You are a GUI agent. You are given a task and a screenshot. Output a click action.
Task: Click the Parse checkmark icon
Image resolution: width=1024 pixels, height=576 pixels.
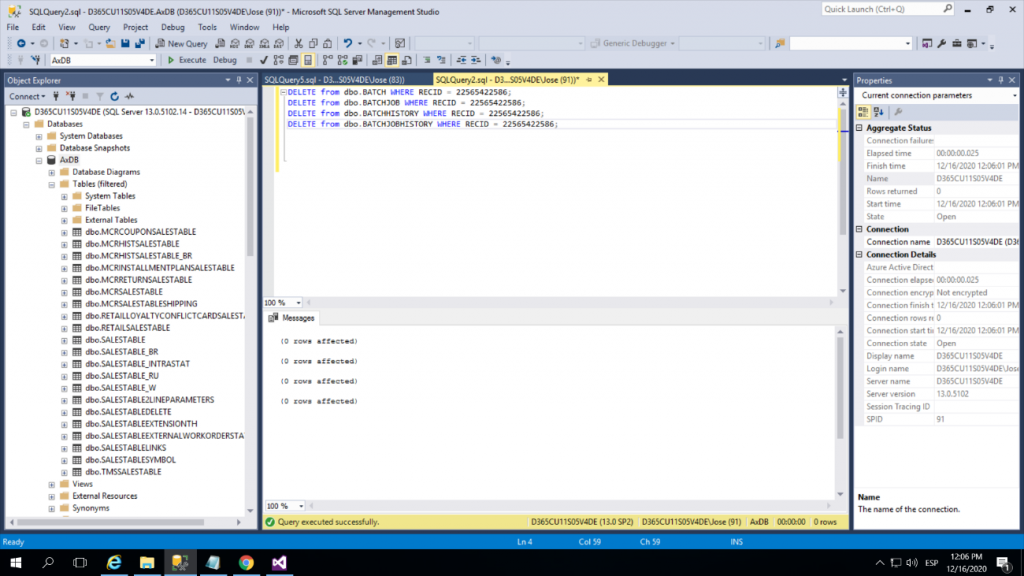coord(262,60)
